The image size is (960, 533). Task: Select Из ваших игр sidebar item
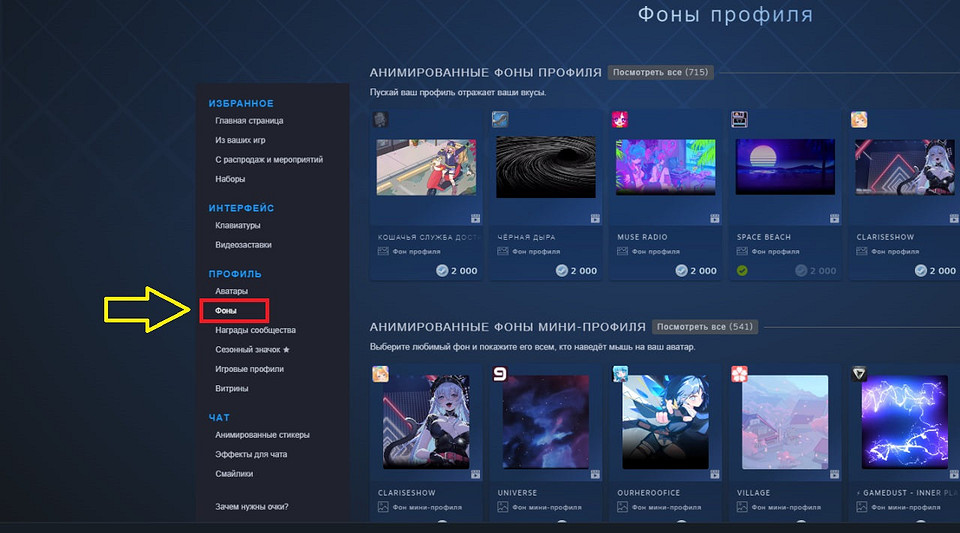coord(240,140)
